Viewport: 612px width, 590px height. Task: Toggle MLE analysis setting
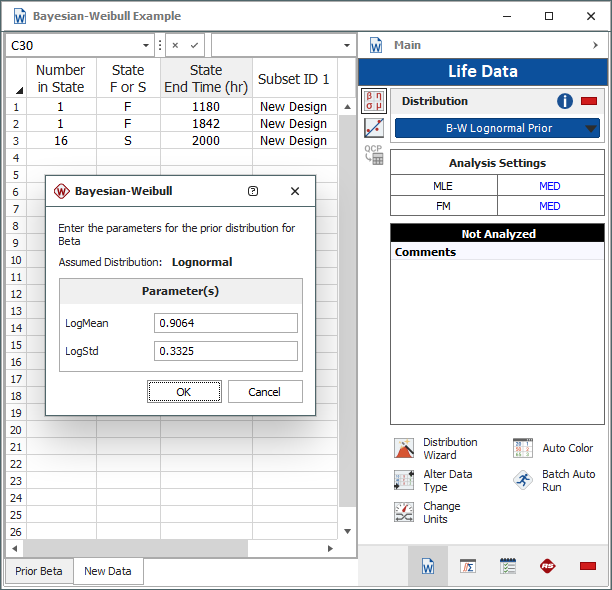tap(443, 186)
